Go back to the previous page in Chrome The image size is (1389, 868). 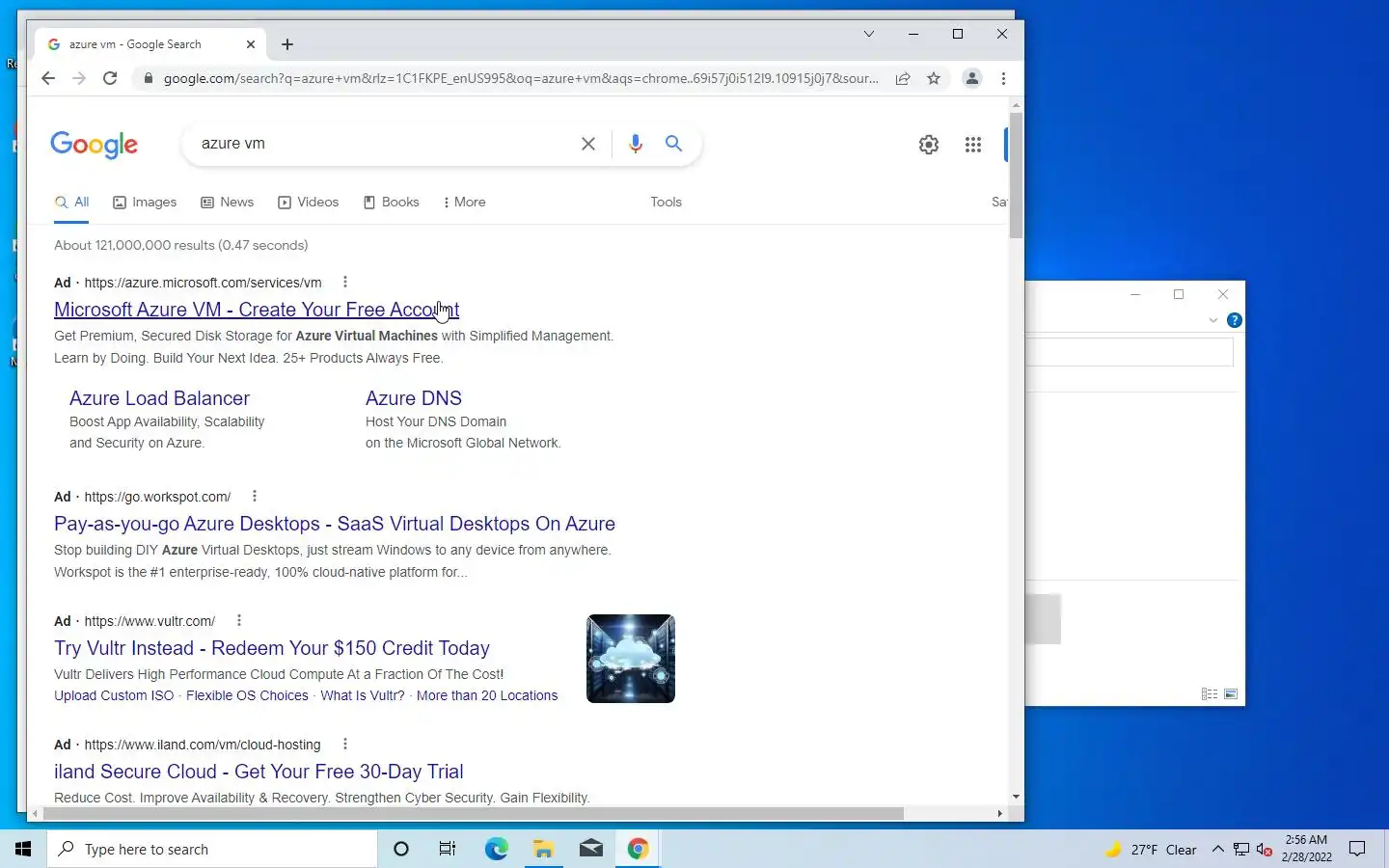(x=48, y=78)
